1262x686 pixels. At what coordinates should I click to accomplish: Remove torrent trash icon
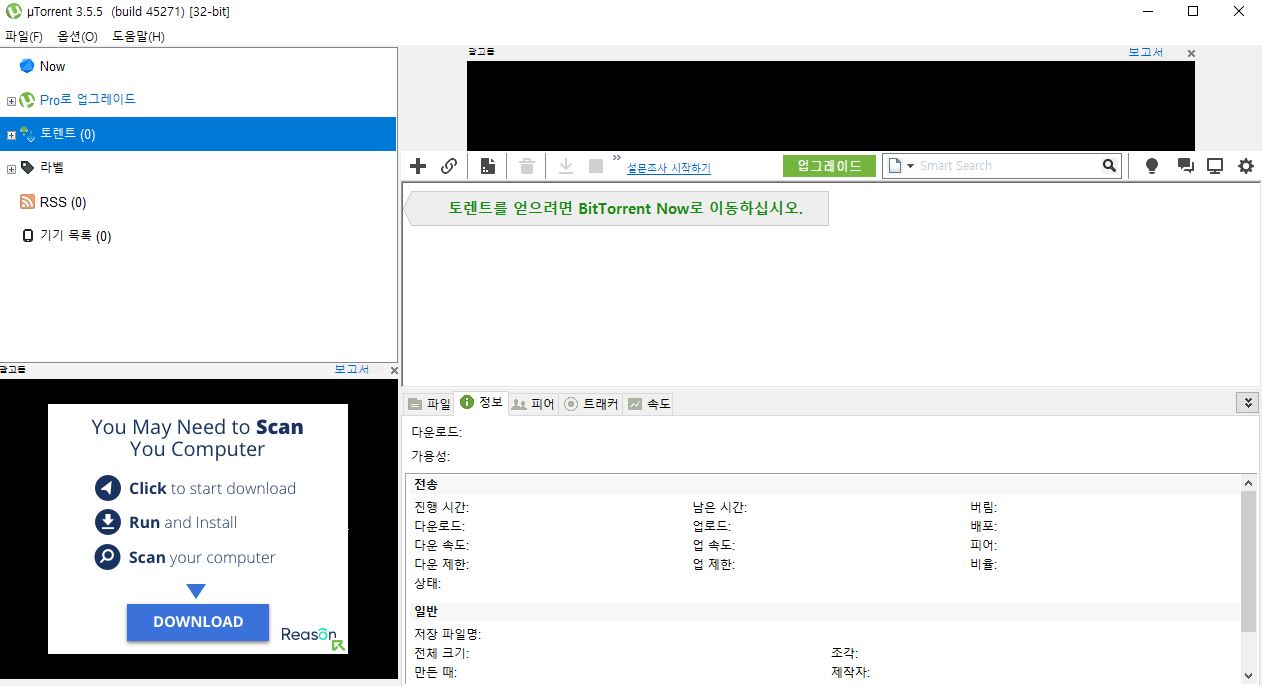pos(527,166)
